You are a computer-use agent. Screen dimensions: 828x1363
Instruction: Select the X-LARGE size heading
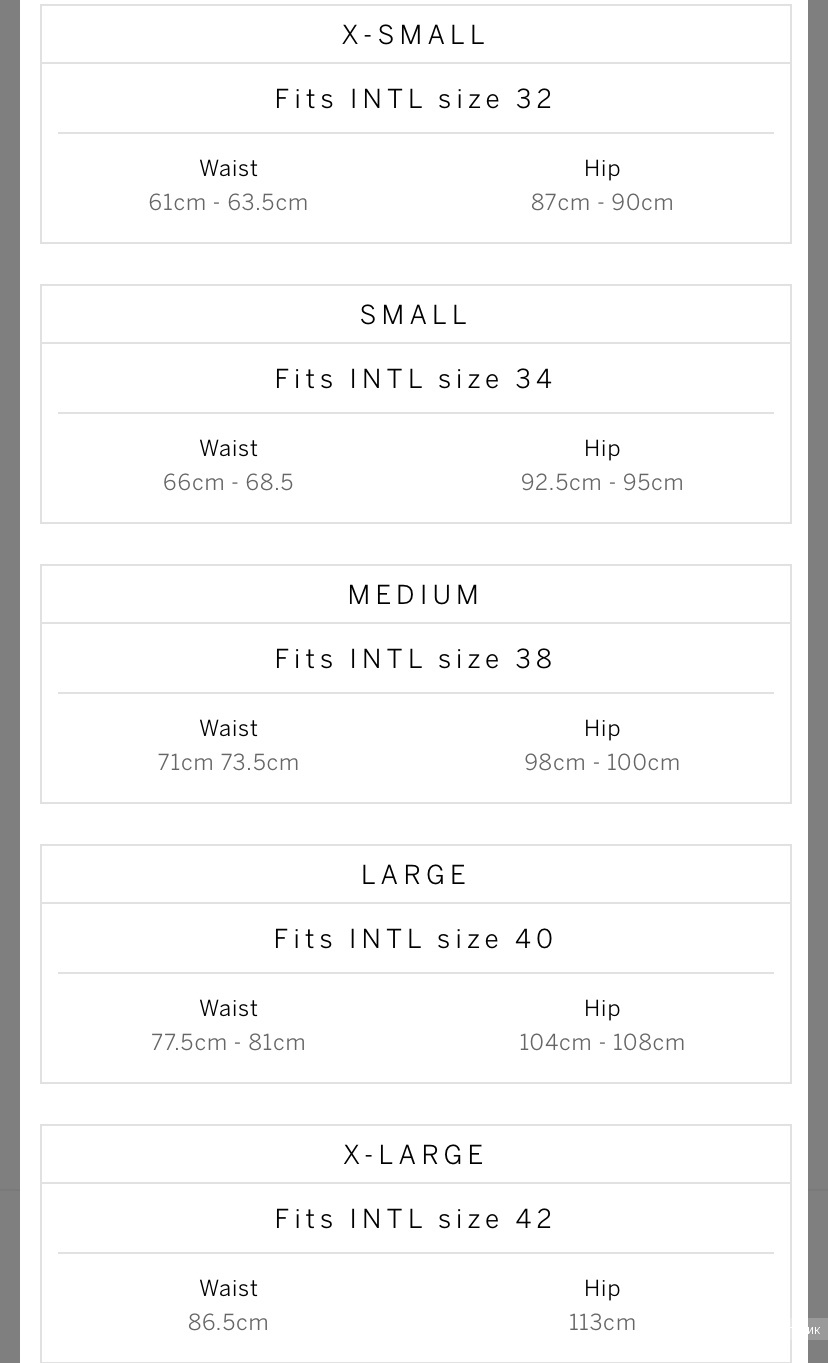tap(415, 1155)
